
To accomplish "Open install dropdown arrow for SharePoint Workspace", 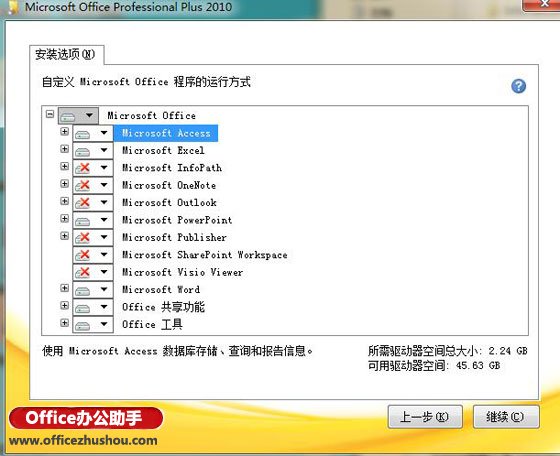I will pos(104,255).
